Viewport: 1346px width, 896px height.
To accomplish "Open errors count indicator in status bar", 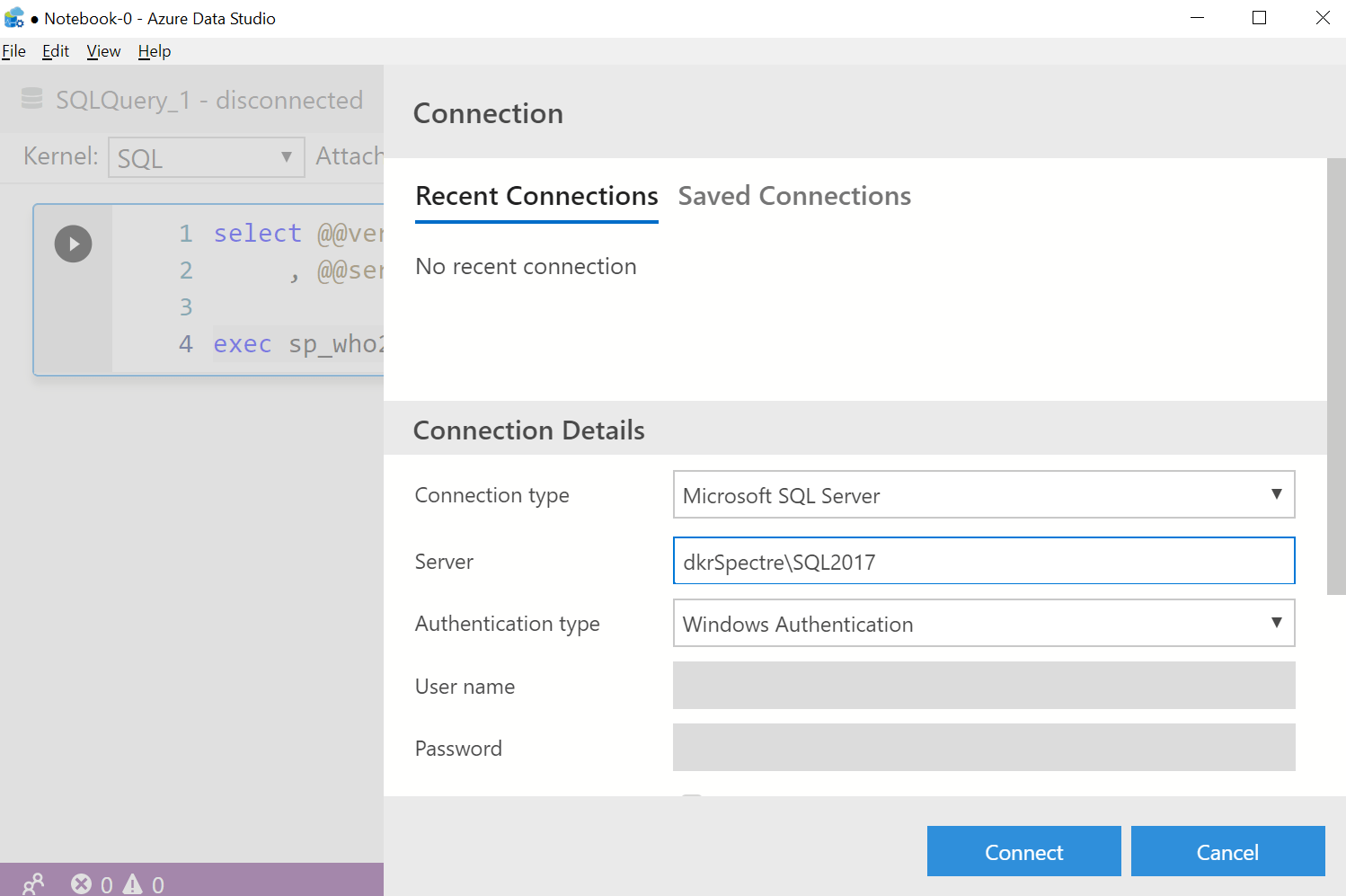I will click(x=92, y=884).
